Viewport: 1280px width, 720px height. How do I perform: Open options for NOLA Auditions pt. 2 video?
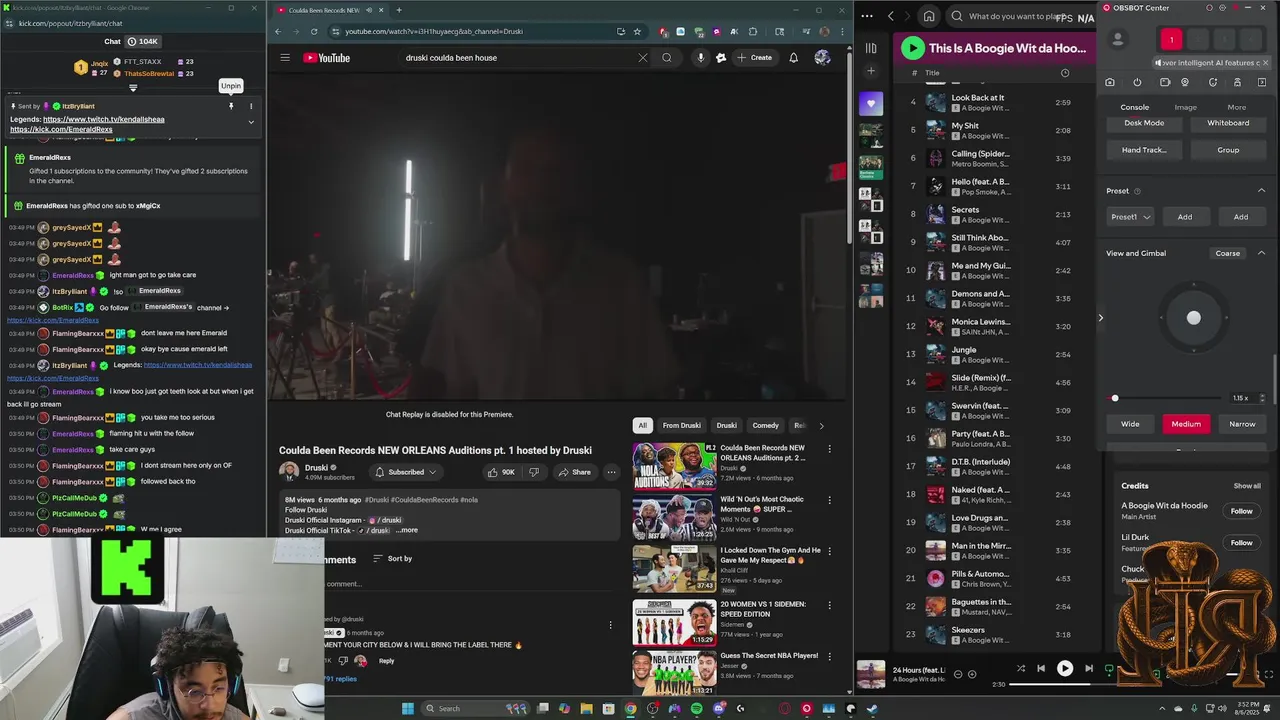[x=829, y=449]
